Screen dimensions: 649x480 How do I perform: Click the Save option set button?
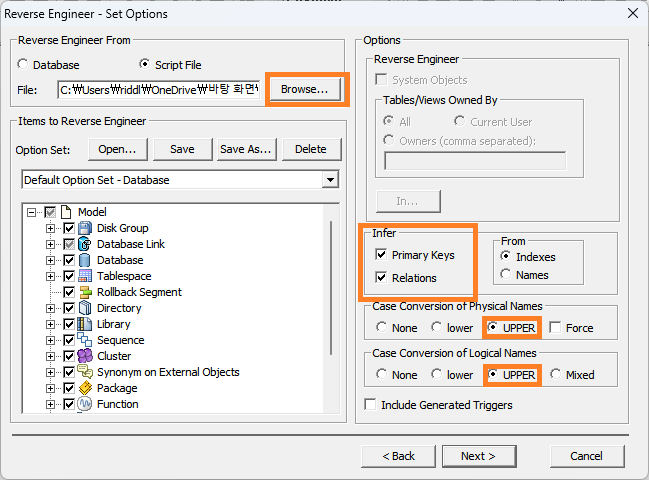182,149
